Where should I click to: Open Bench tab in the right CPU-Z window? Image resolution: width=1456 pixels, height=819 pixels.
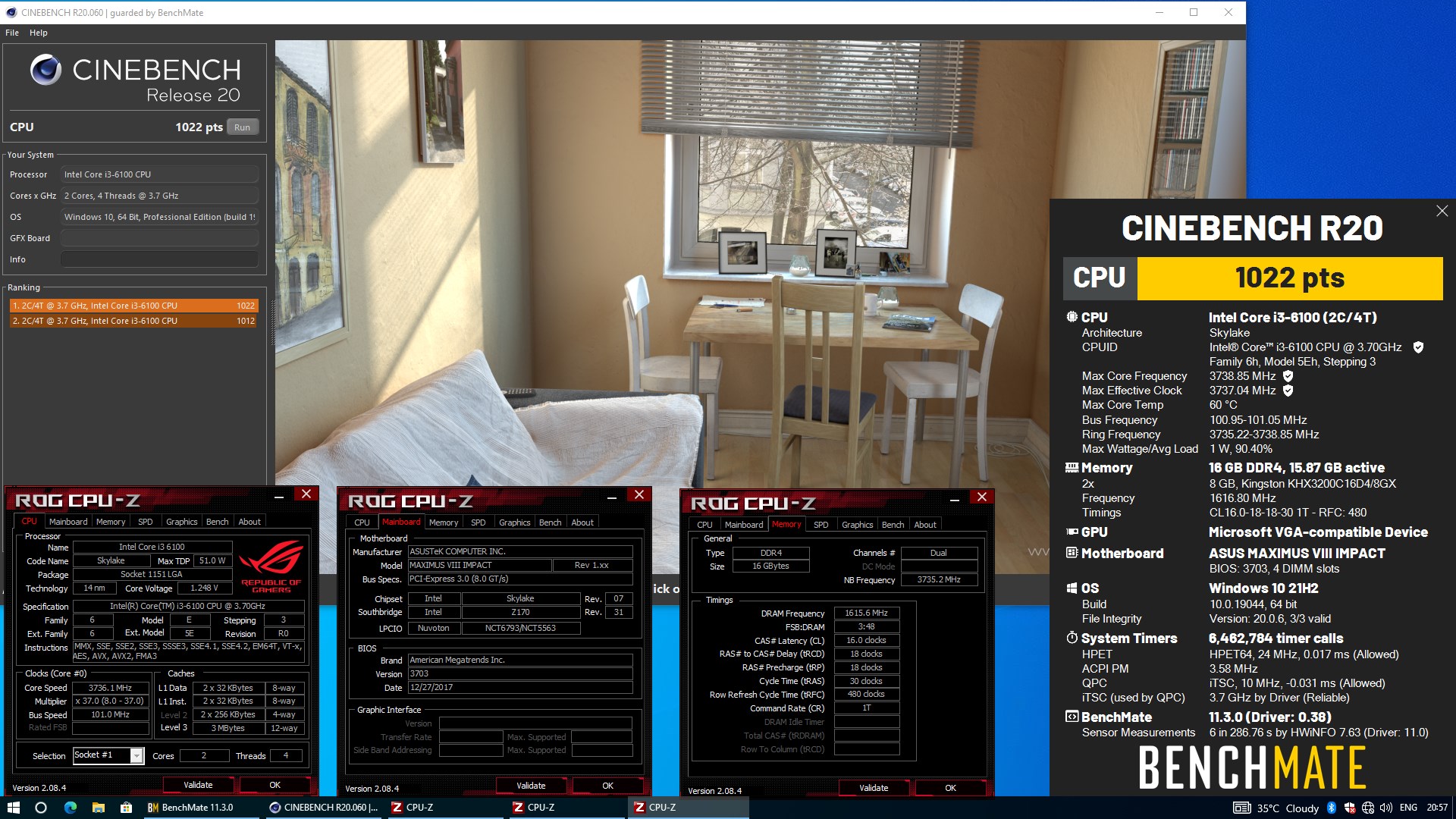pyautogui.click(x=893, y=525)
